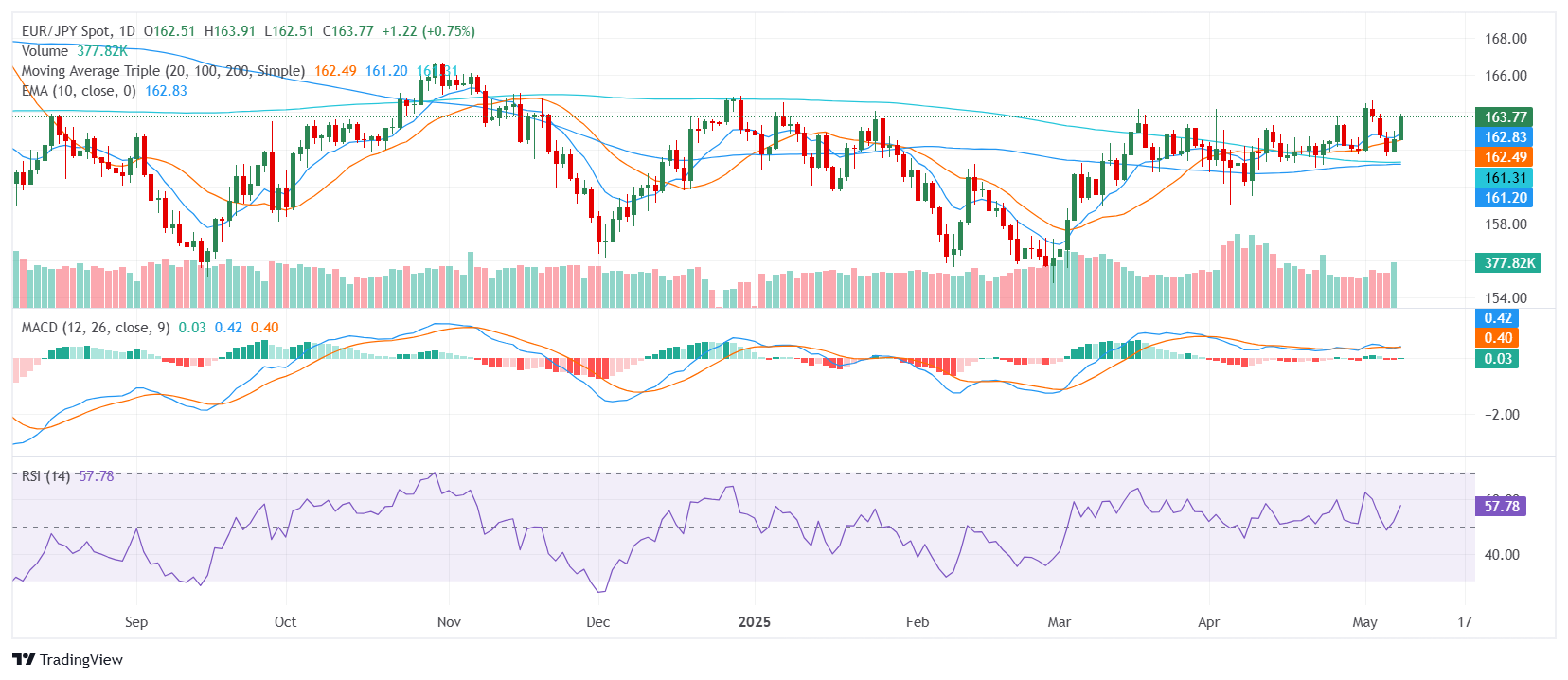Click the purple 57.78 RSI value tag

tap(1501, 507)
